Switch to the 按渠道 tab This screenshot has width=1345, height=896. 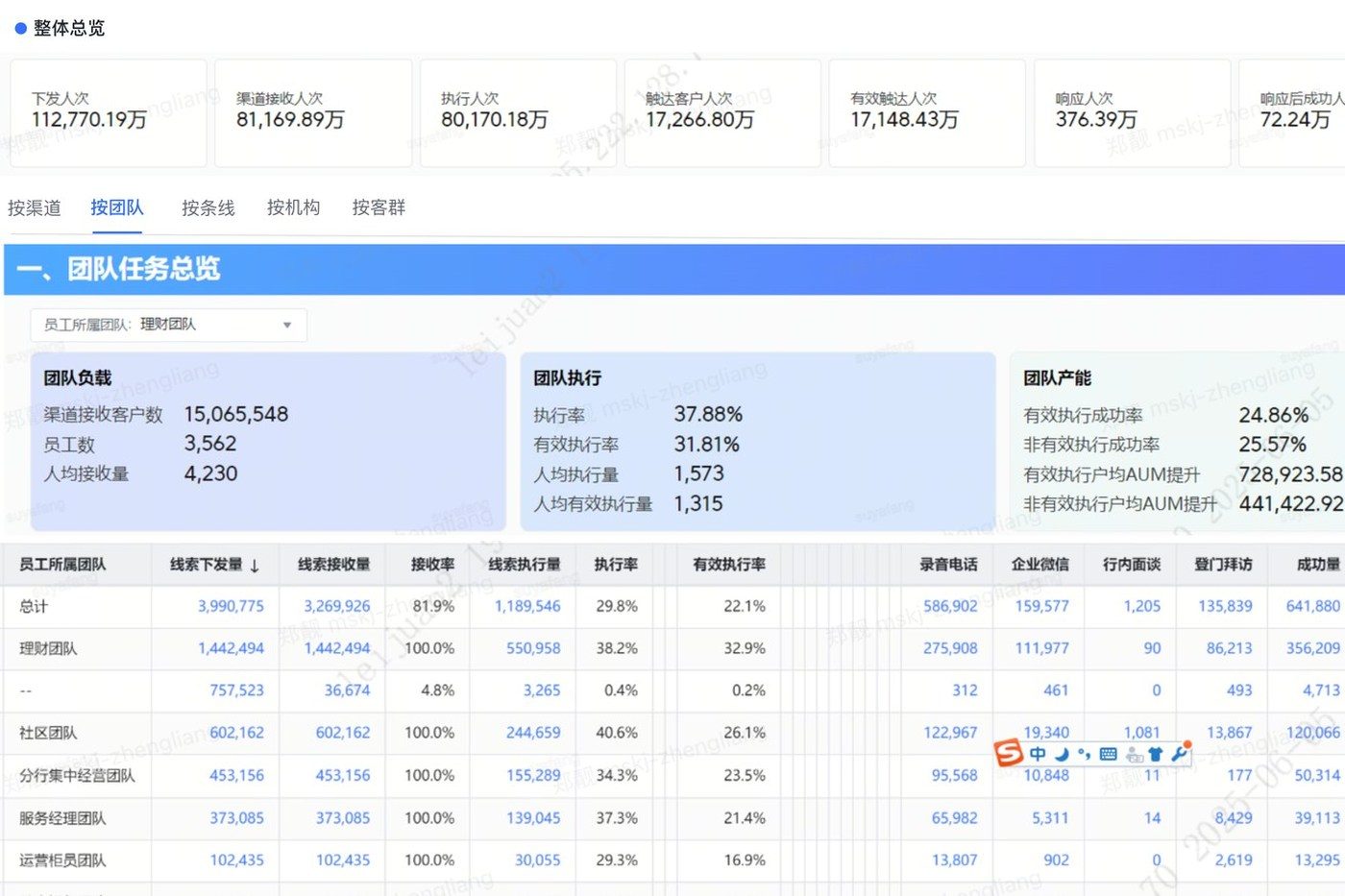coord(35,207)
